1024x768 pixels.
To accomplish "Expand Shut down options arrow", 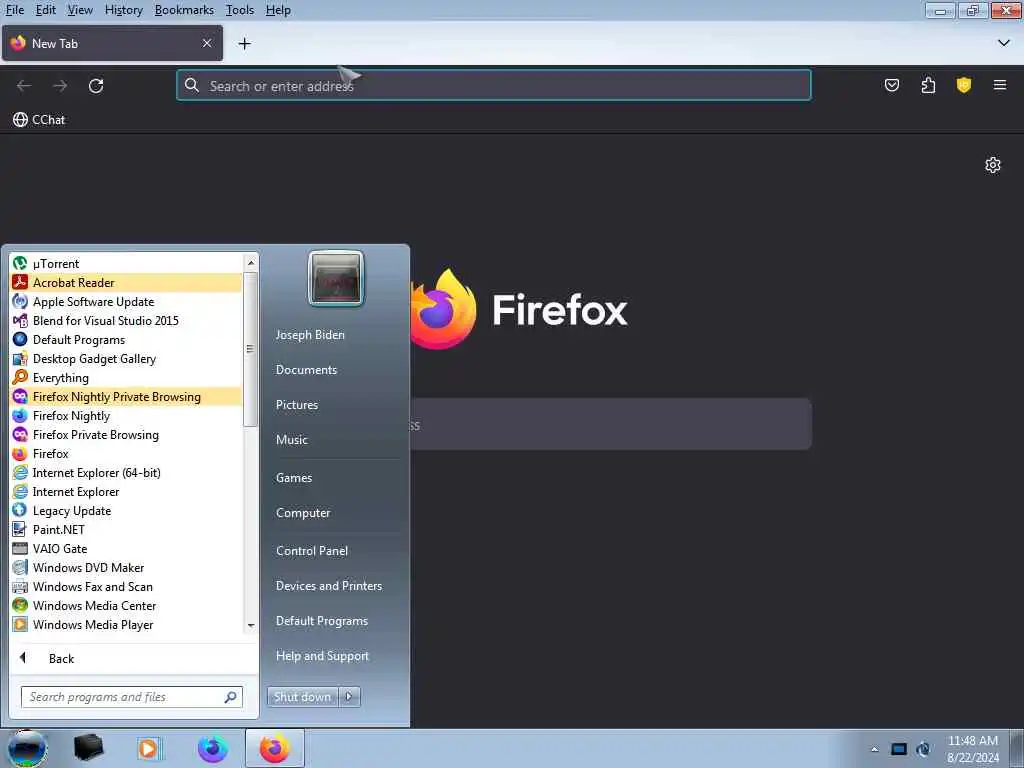I will tap(349, 697).
